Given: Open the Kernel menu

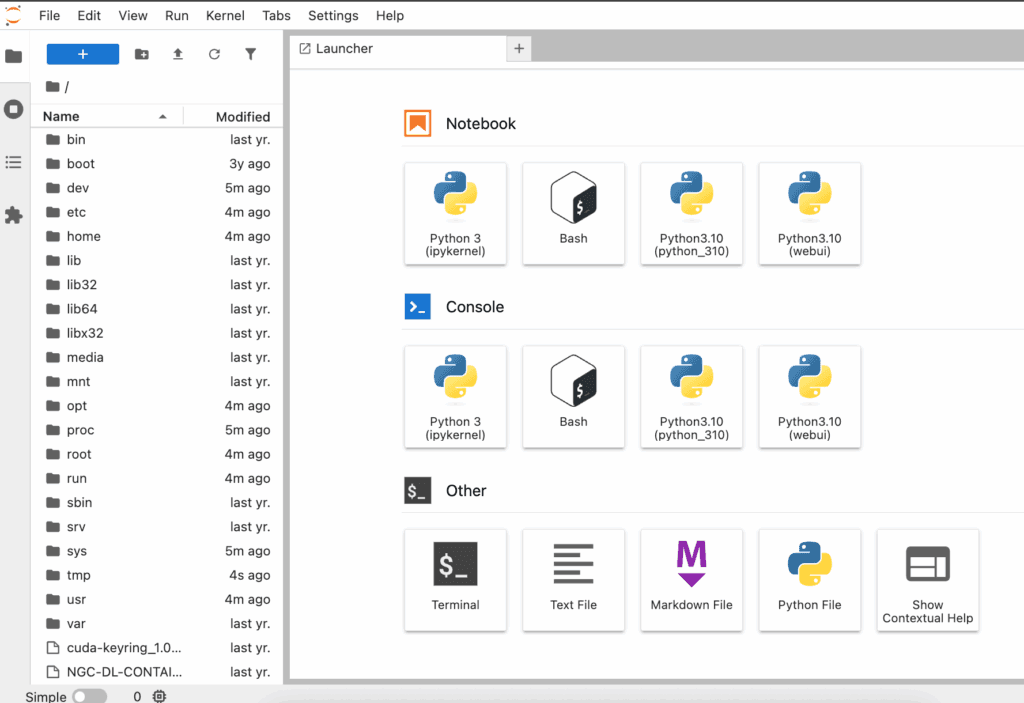Looking at the screenshot, I should (x=225, y=15).
